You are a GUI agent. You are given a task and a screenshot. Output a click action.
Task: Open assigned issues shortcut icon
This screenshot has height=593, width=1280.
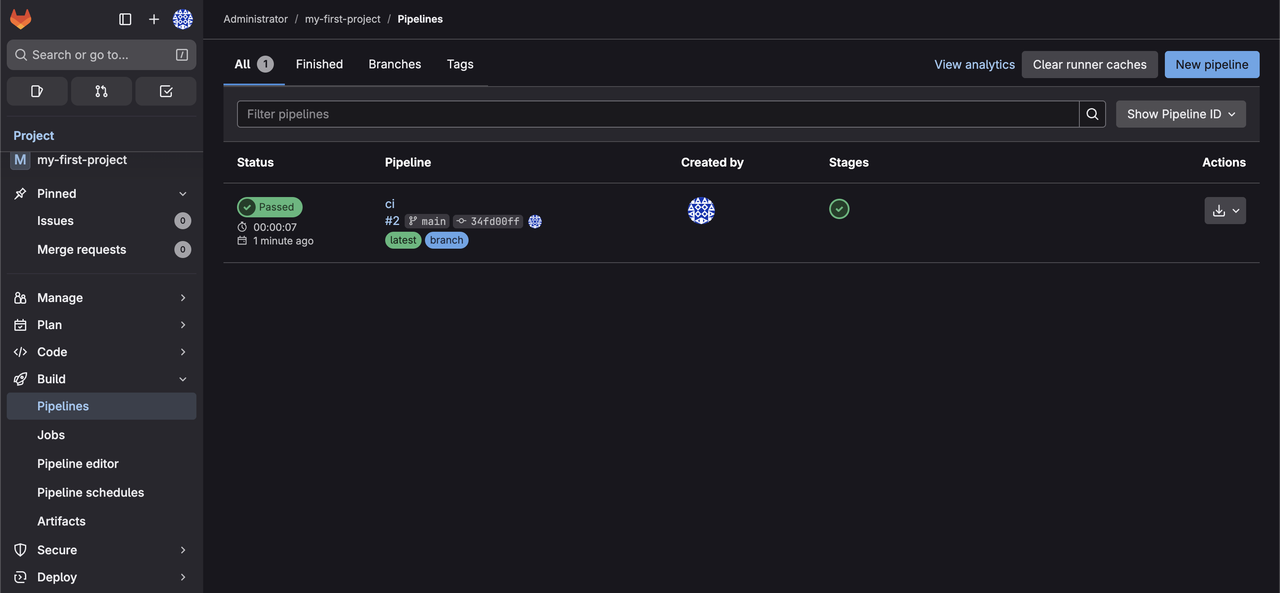coord(37,91)
